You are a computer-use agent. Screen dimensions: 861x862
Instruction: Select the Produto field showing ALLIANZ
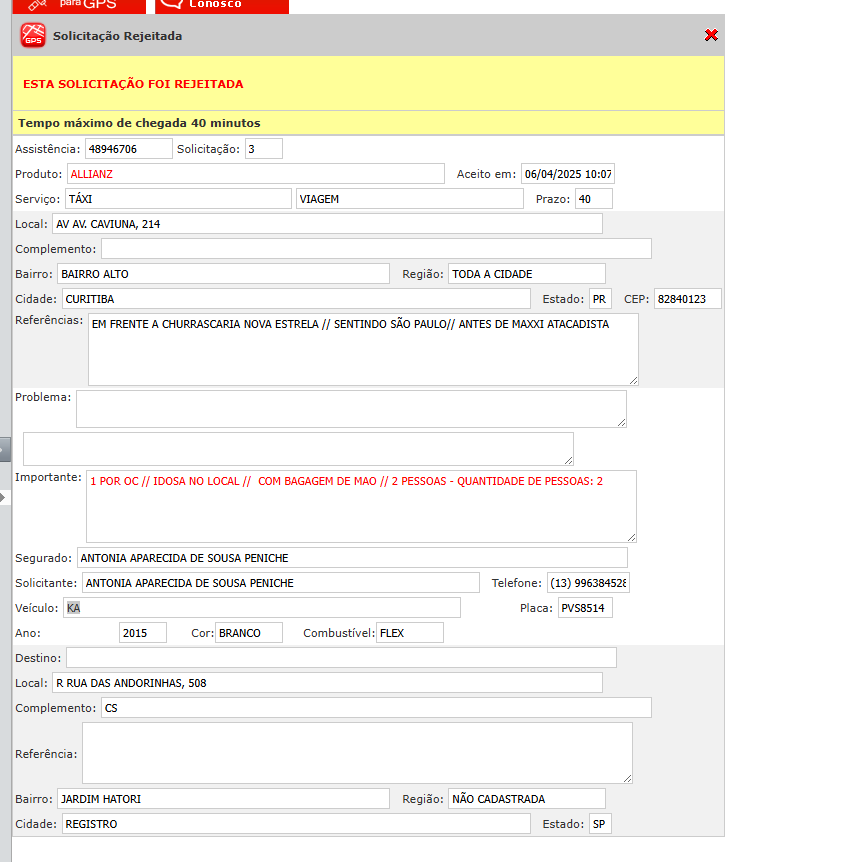(x=255, y=174)
